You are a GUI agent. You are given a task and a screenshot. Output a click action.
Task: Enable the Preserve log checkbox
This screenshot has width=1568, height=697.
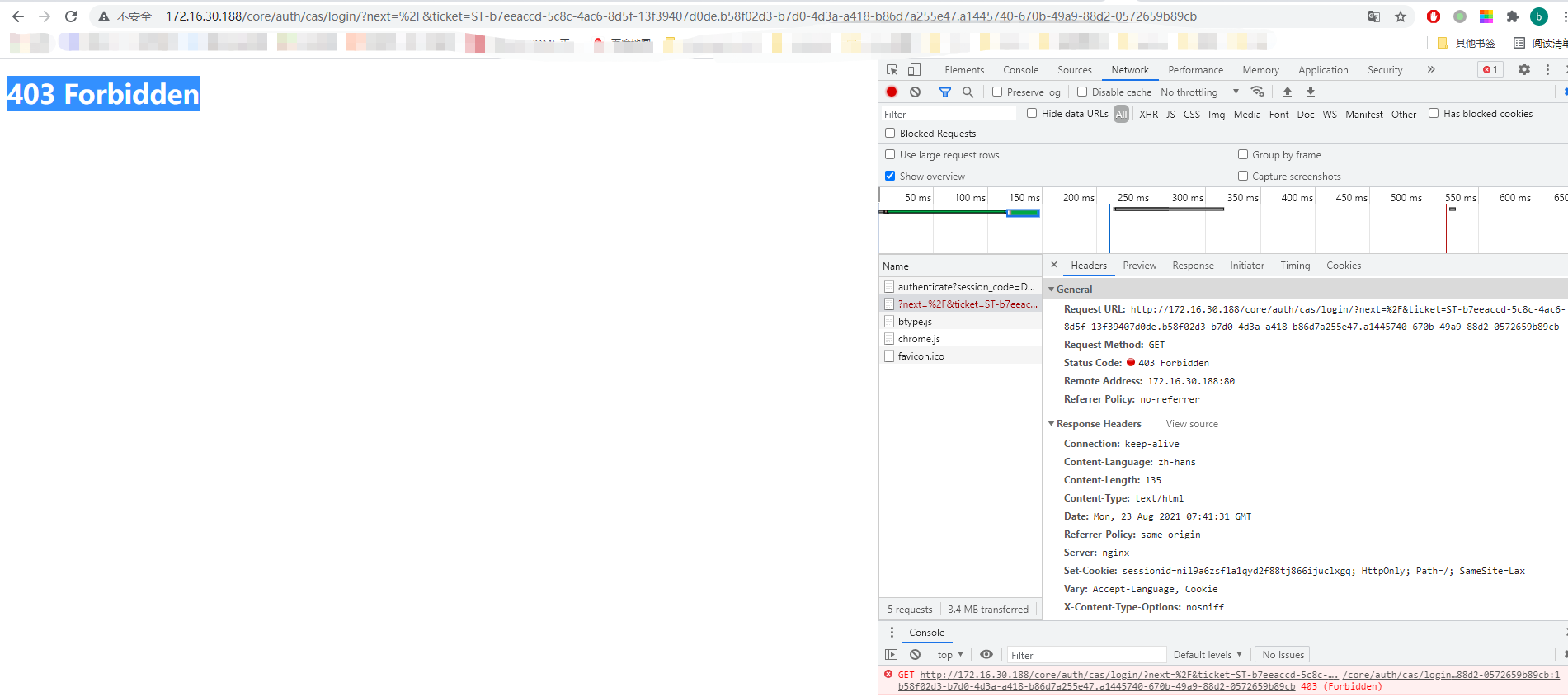pos(997,92)
